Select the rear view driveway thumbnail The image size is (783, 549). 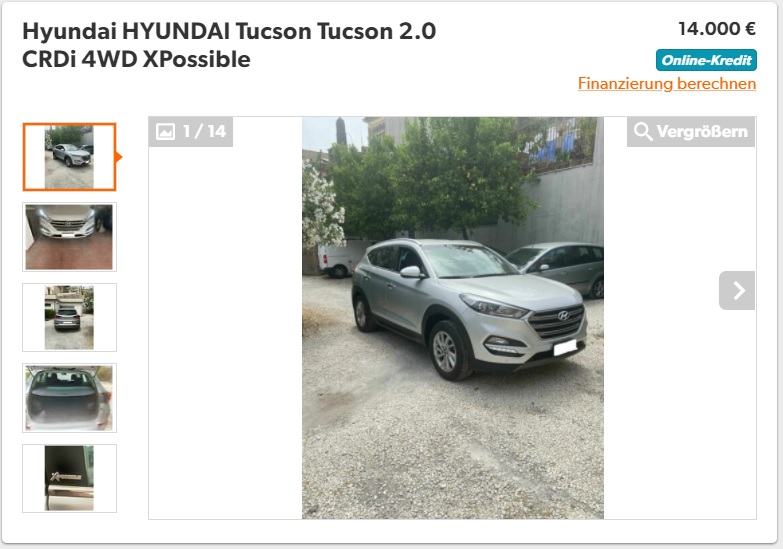(x=69, y=317)
